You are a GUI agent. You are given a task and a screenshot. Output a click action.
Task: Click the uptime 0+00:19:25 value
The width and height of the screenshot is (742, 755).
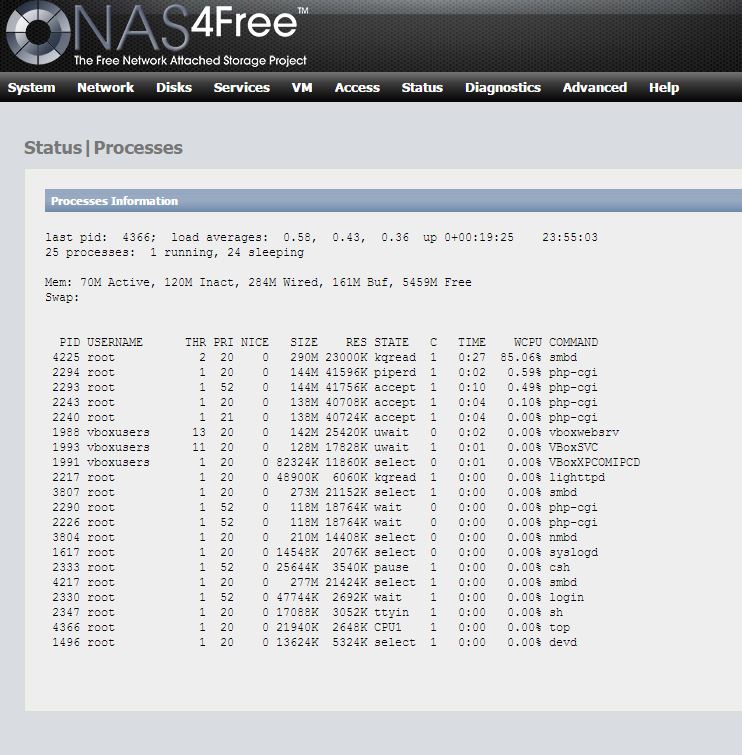(x=479, y=237)
